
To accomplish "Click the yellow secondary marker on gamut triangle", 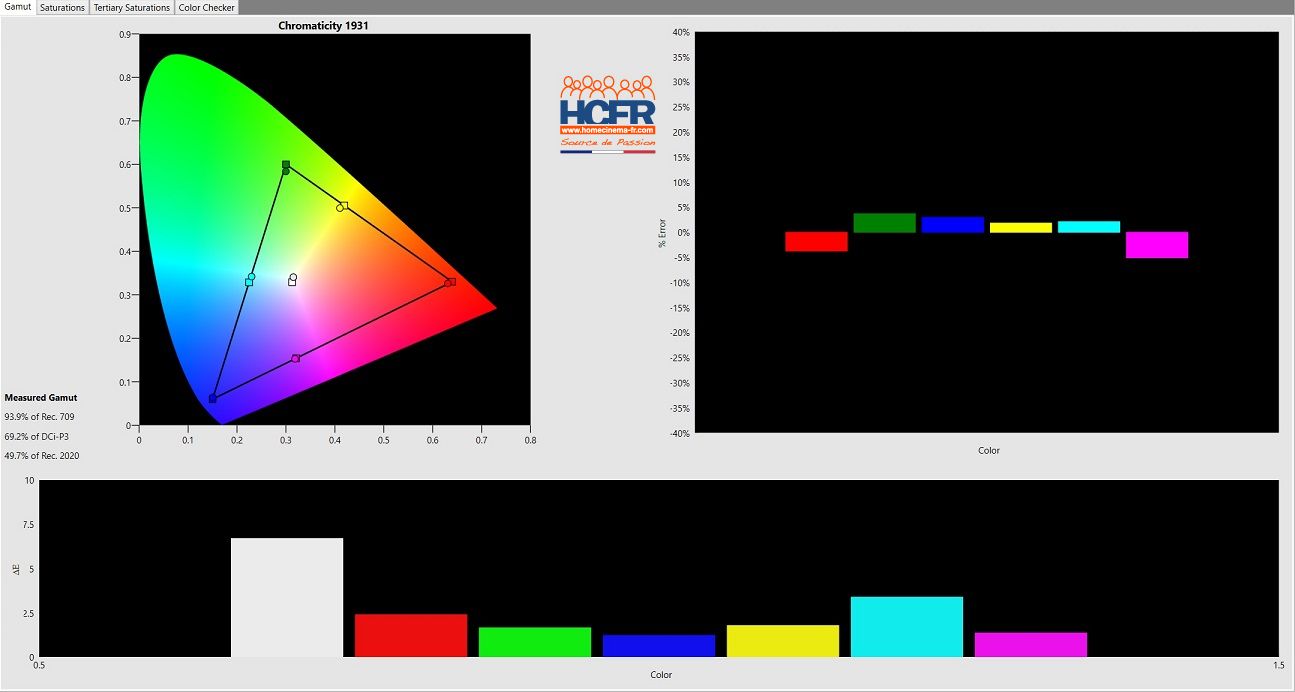I will pos(343,206).
